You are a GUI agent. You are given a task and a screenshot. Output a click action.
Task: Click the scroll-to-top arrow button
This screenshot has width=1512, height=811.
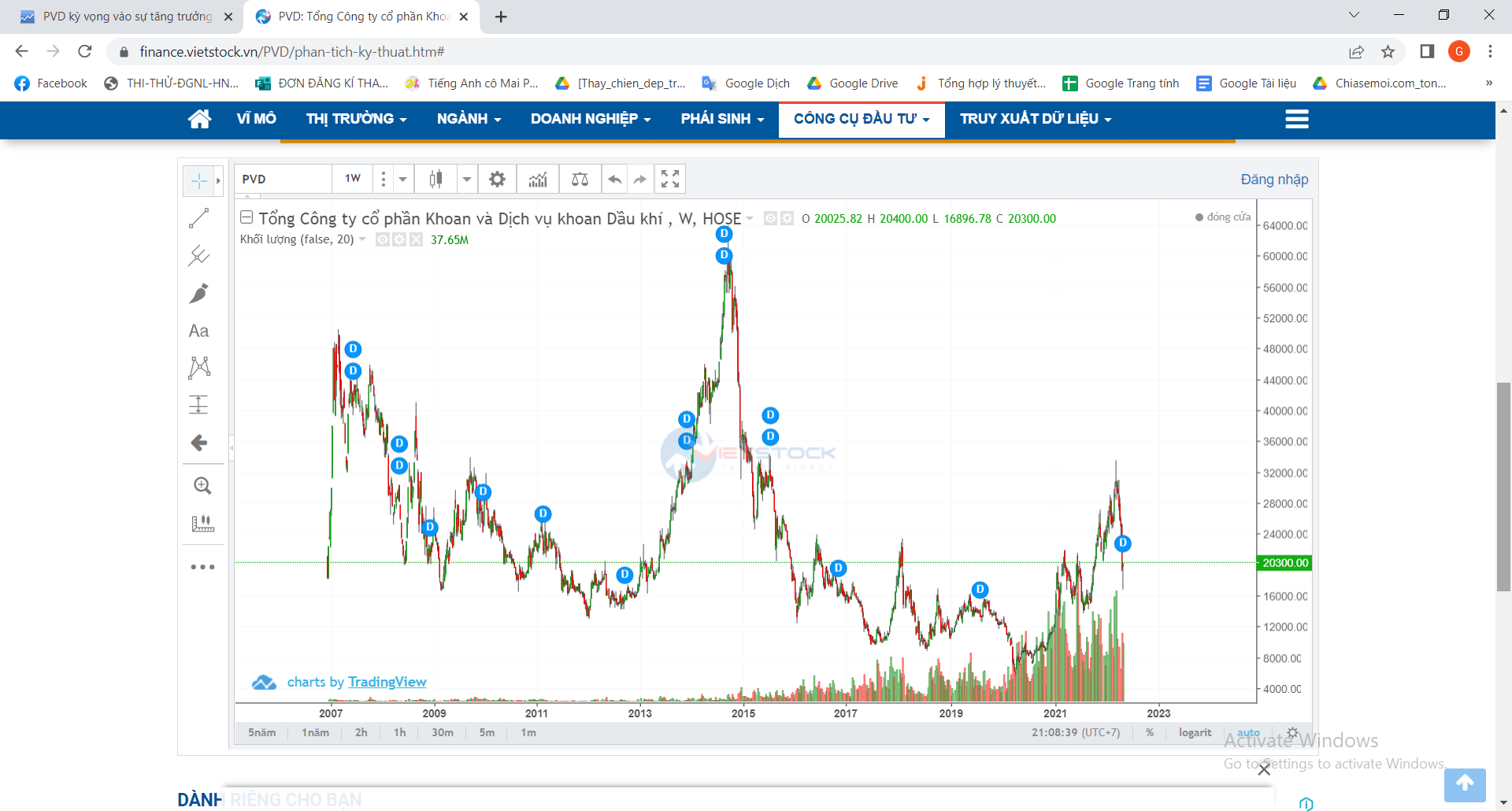[x=1465, y=784]
